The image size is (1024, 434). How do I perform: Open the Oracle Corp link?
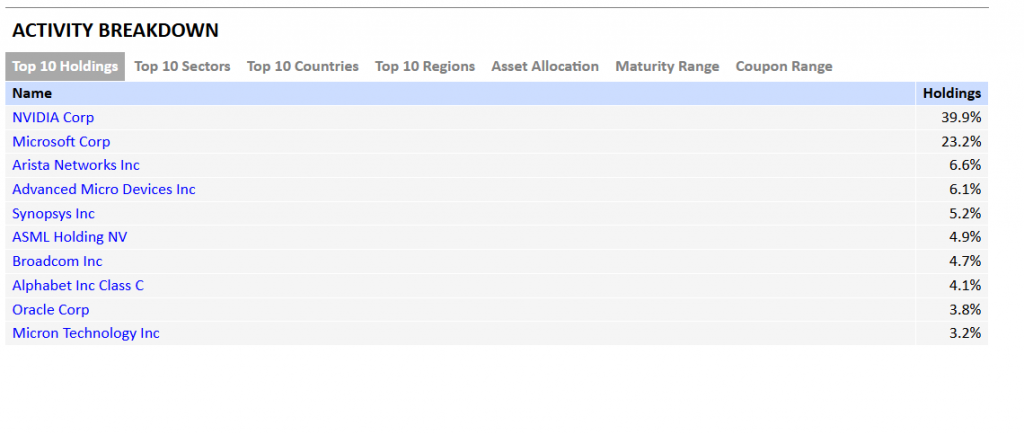click(x=50, y=309)
